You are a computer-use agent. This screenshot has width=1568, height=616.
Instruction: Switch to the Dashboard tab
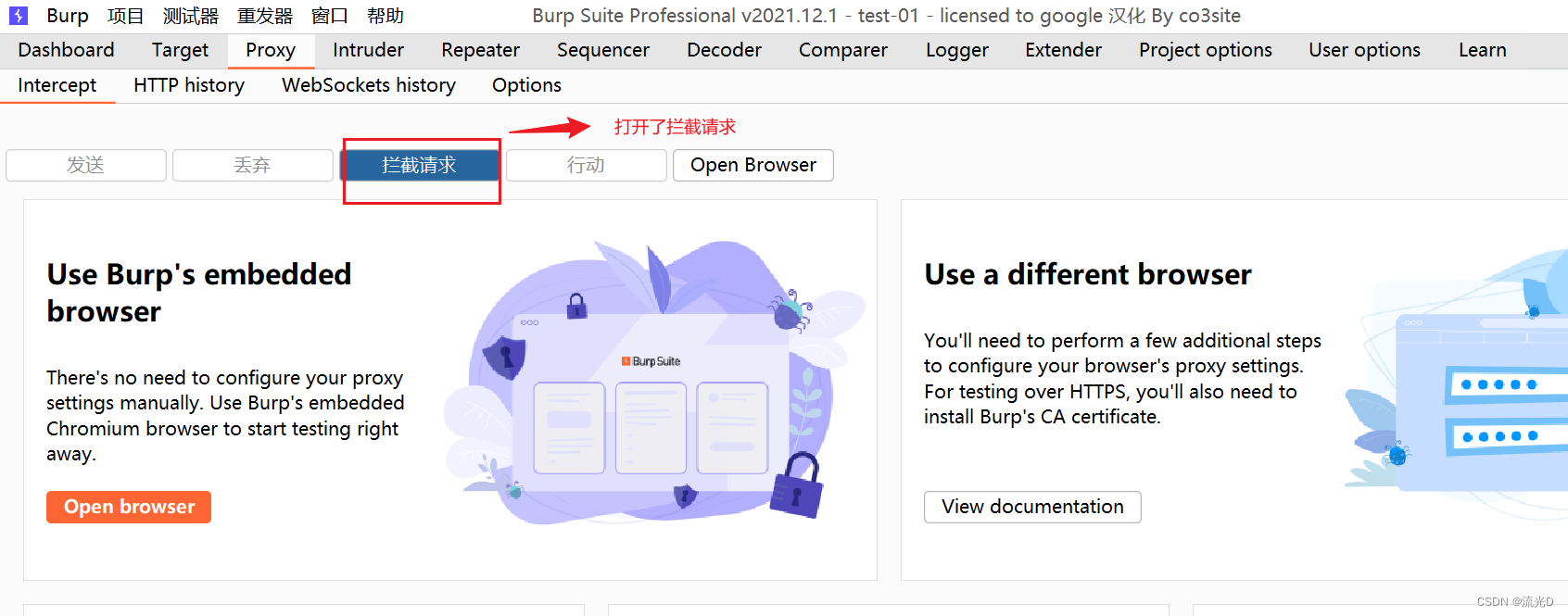[67, 50]
